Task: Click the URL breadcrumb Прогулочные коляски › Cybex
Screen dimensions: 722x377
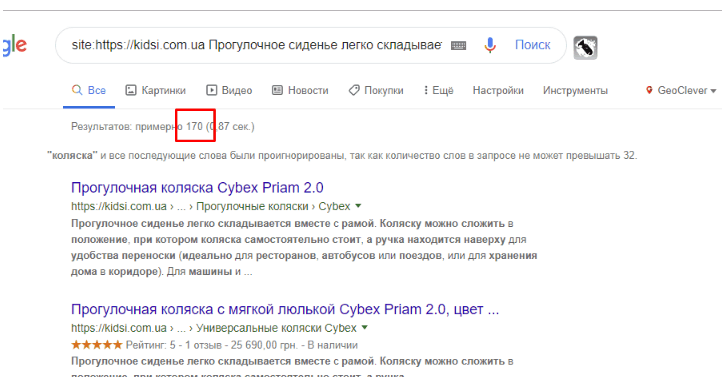Action: [x=273, y=206]
